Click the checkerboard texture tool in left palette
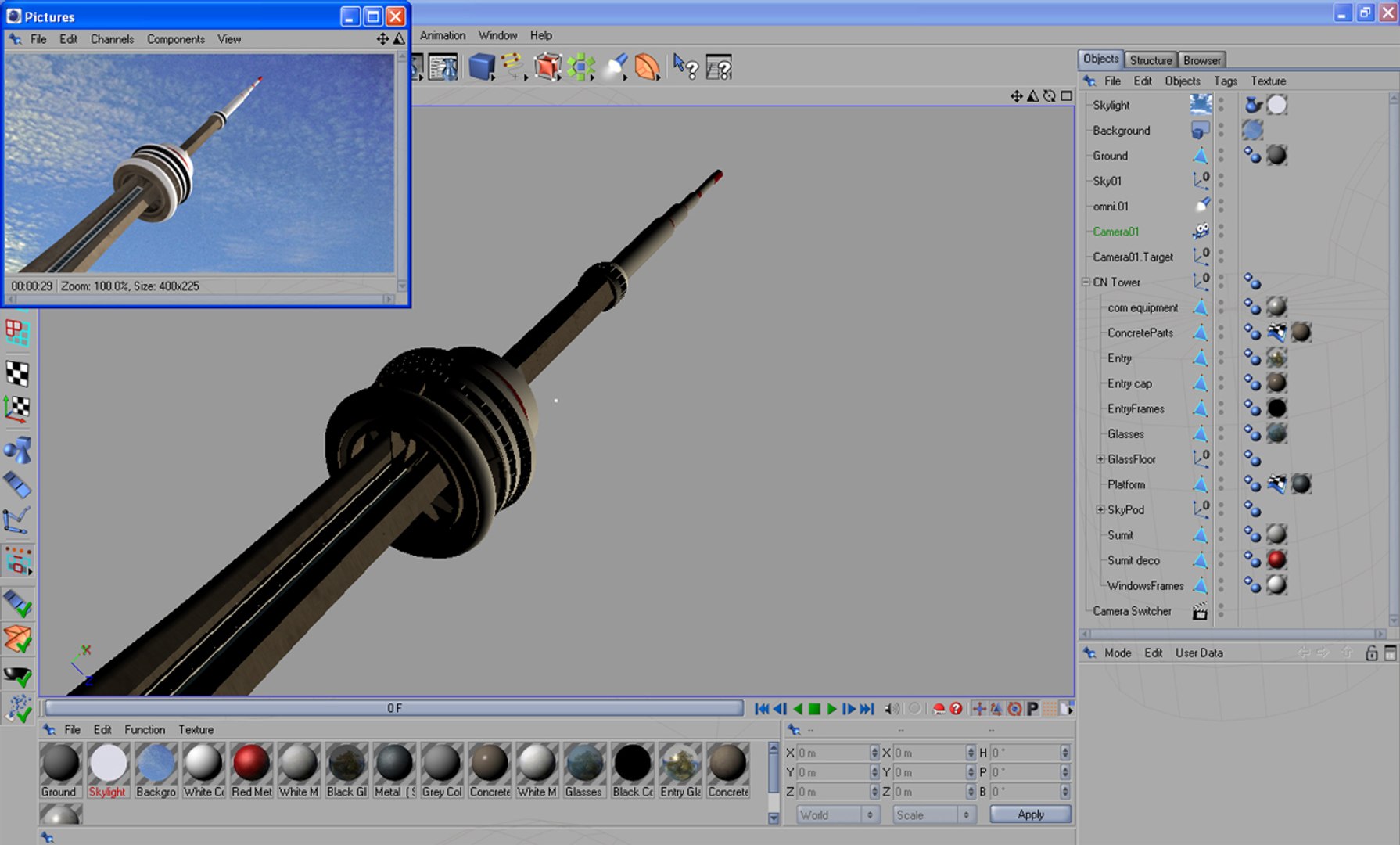Image resolution: width=1400 pixels, height=845 pixels. (17, 373)
